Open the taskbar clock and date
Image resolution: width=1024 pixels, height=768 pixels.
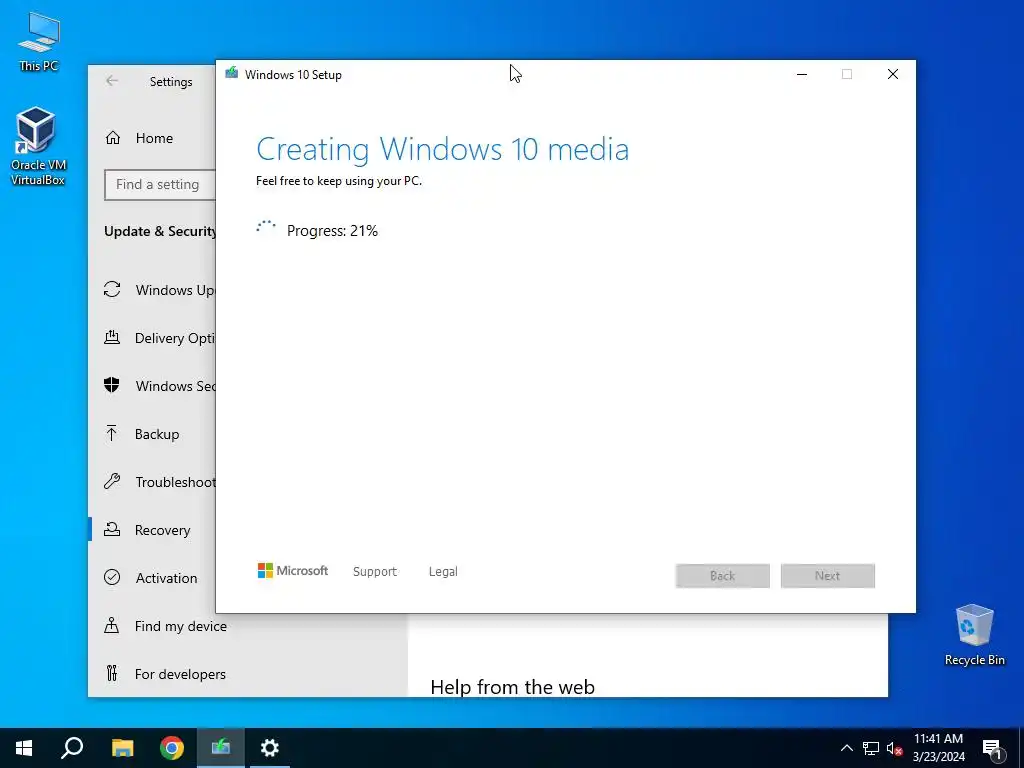[x=938, y=748]
